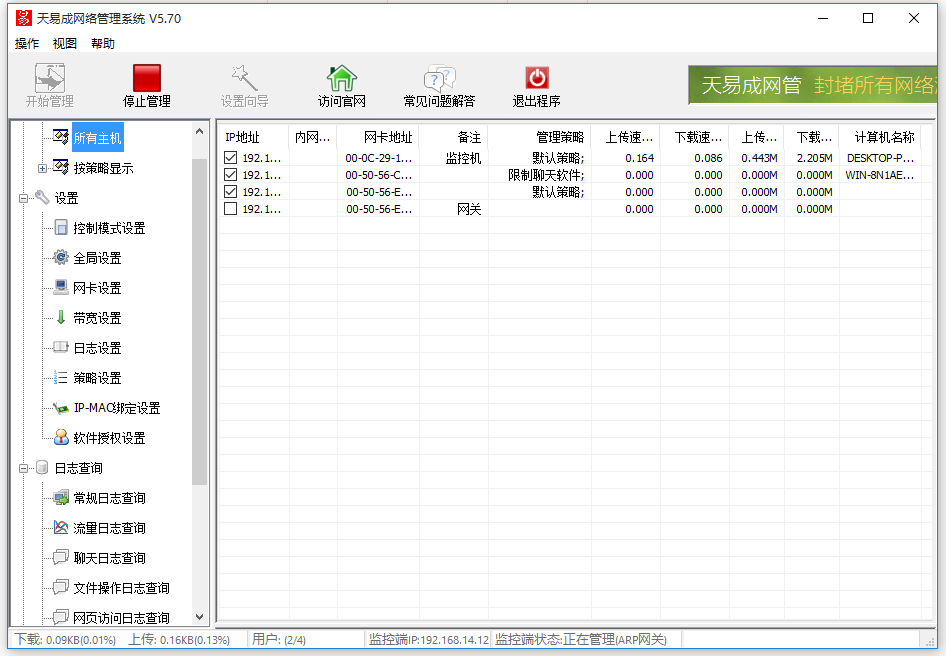The image size is (946, 656).
Task: Open the 帮助 help menu
Action: (103, 44)
